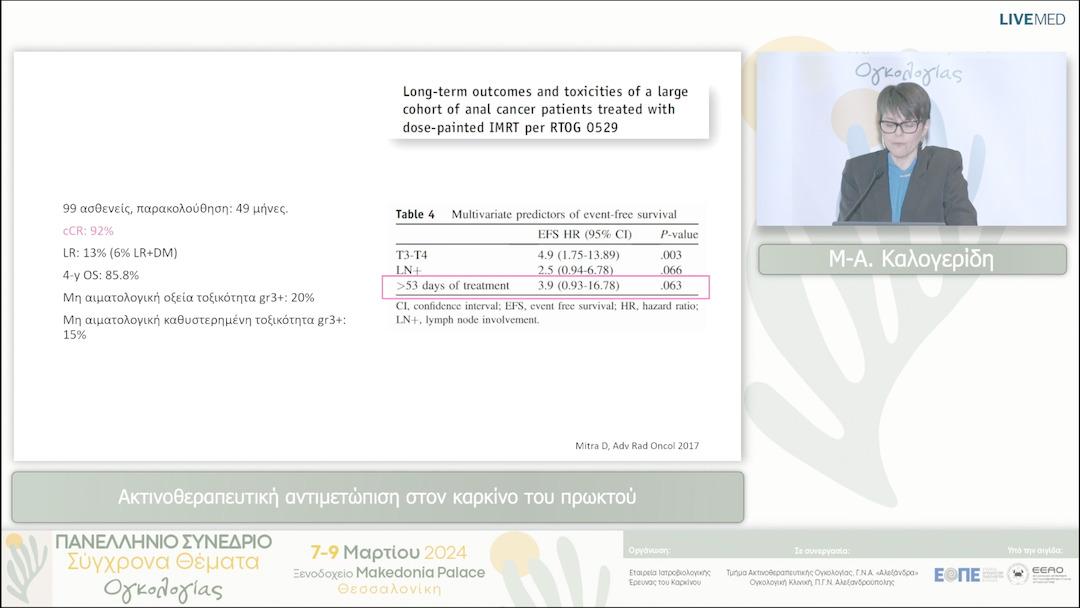Click the 'LR: 13% (6% LR+DM)' line
This screenshot has height=608, width=1080.
point(120,252)
